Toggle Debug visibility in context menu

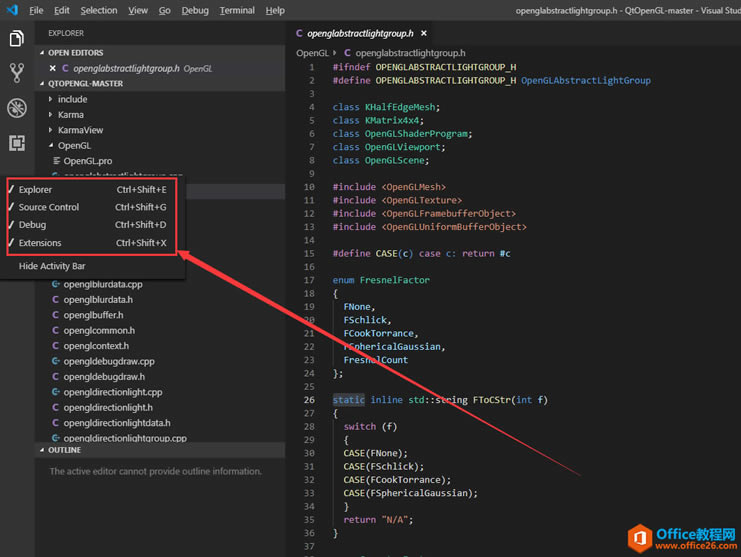click(x=92, y=225)
